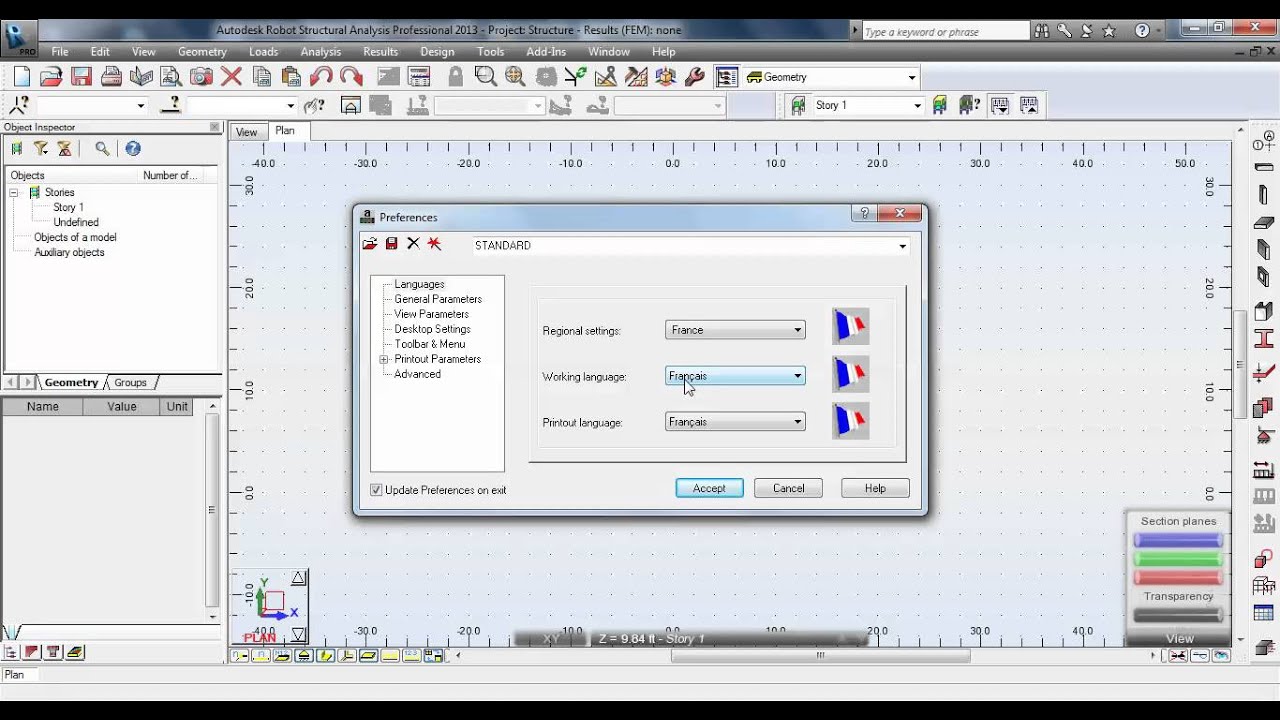Click the green section plane bar
Viewport: 1280px width, 720px height.
pyautogui.click(x=1178, y=559)
